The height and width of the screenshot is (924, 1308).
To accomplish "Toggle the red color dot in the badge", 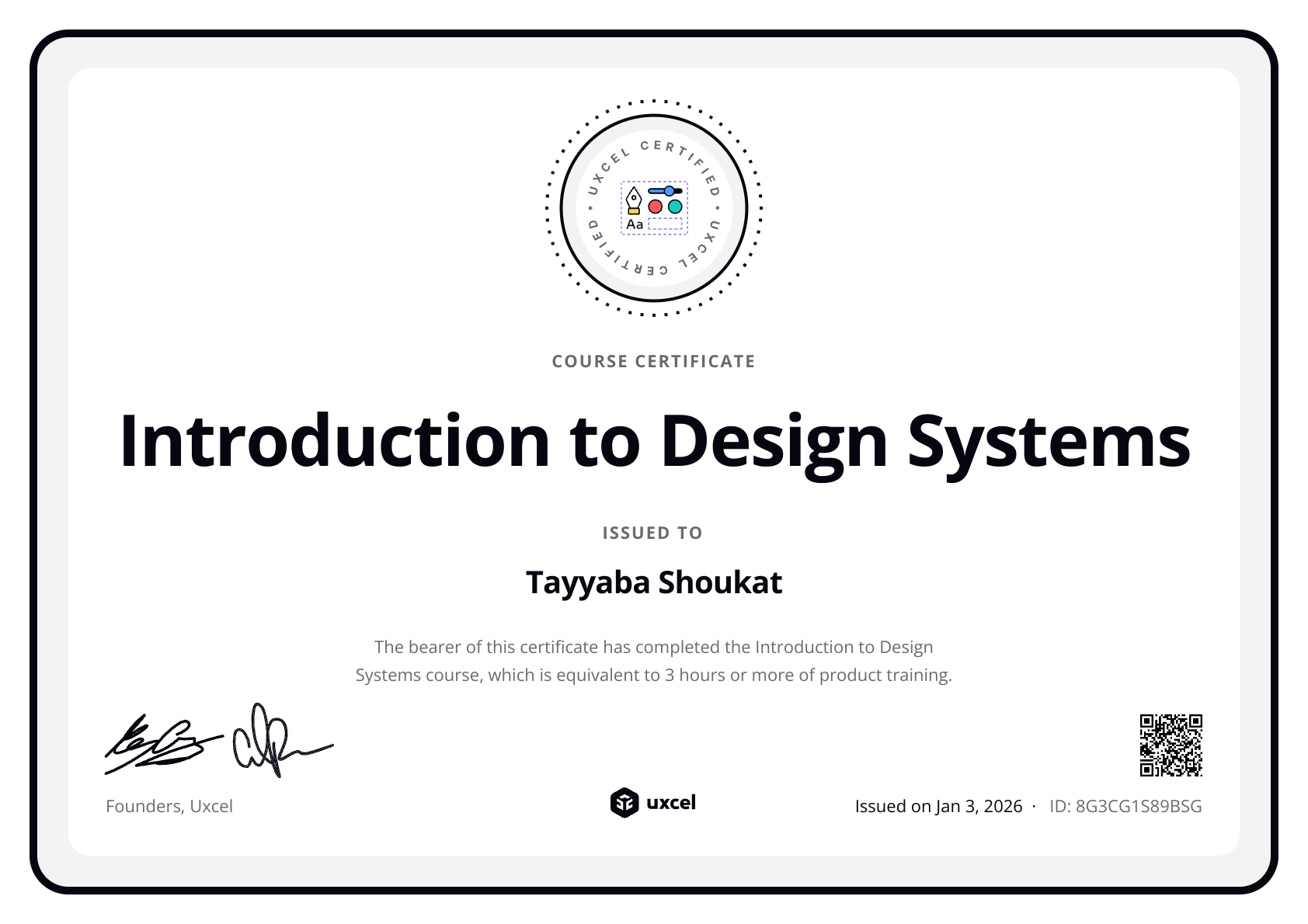I will point(656,207).
